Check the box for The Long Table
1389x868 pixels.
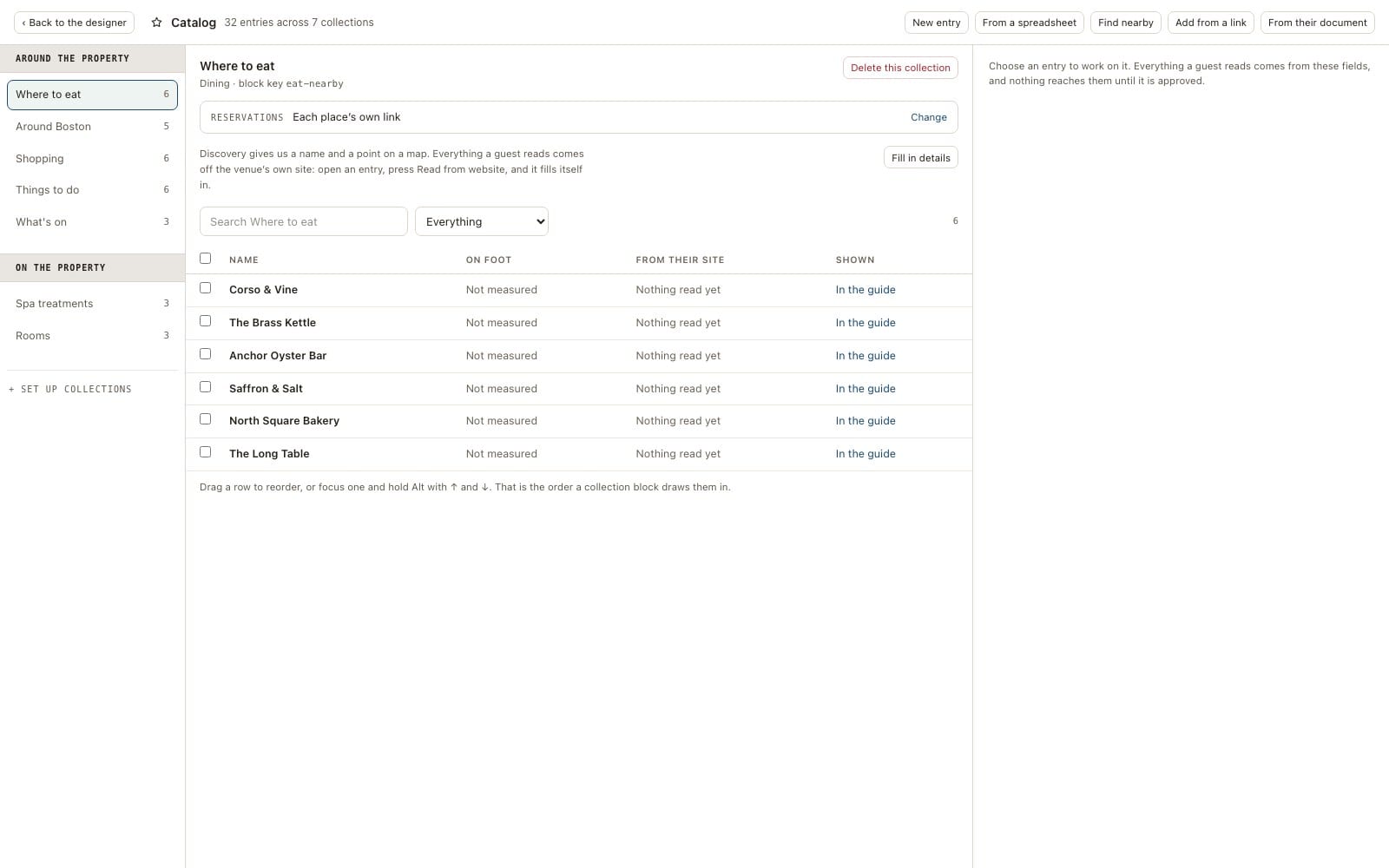[x=206, y=452]
